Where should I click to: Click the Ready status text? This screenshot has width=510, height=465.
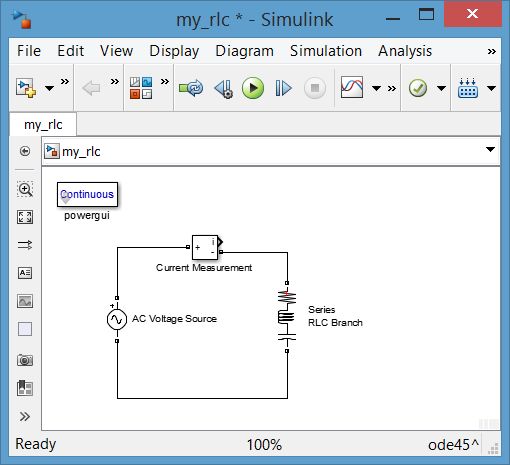click(x=36, y=444)
